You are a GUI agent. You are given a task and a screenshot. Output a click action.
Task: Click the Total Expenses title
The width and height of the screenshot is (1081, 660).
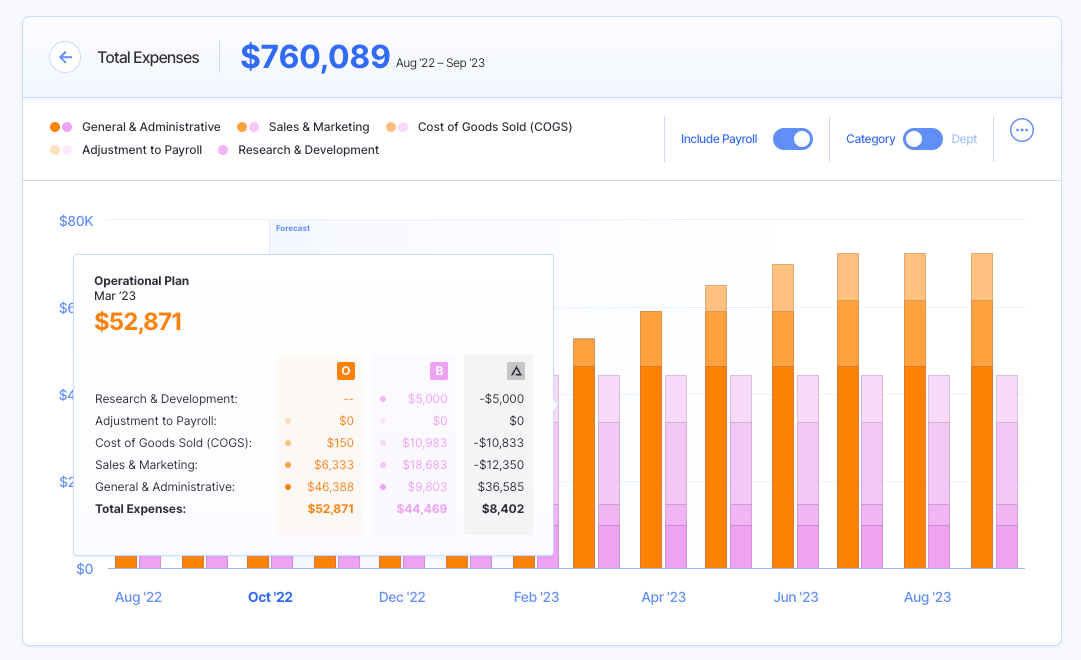148,58
